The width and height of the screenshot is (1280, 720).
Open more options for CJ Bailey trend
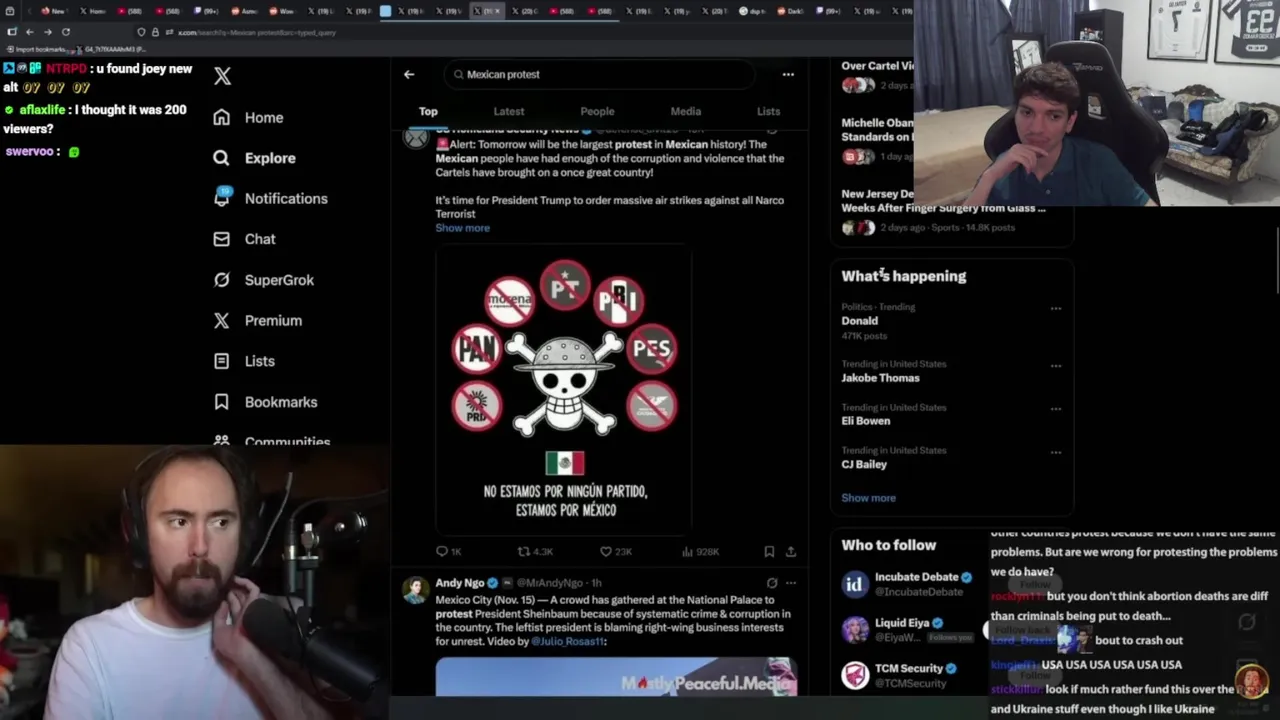click(x=1056, y=452)
